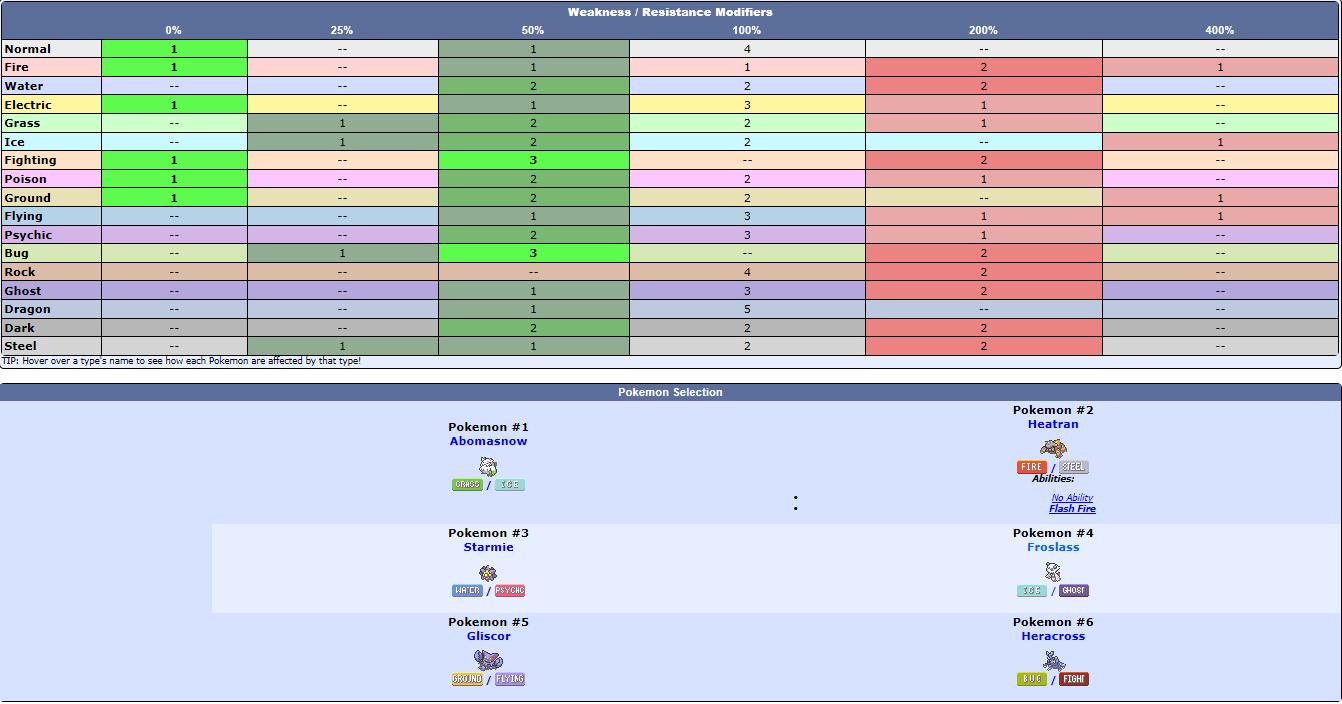Click Gliscor's Ground type badge
The width and height of the screenshot is (1342, 704).
click(x=467, y=679)
